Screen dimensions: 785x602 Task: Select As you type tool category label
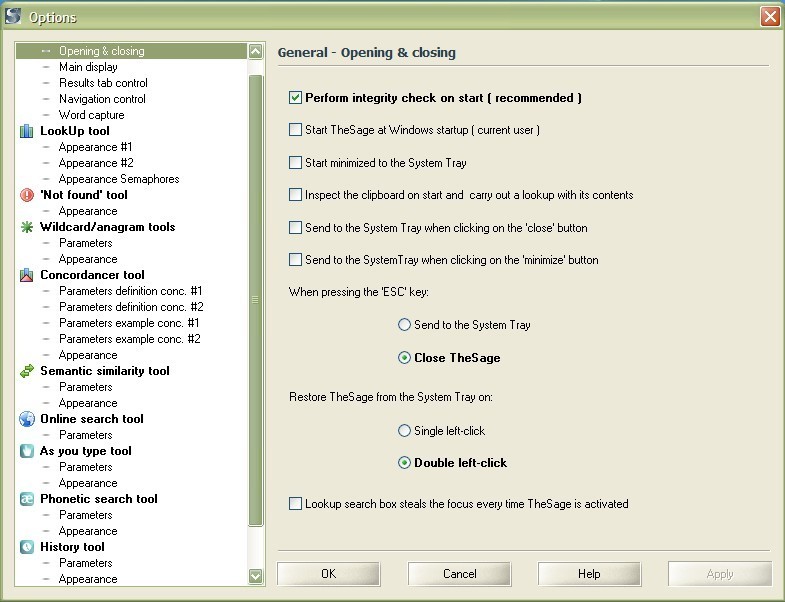coord(86,451)
